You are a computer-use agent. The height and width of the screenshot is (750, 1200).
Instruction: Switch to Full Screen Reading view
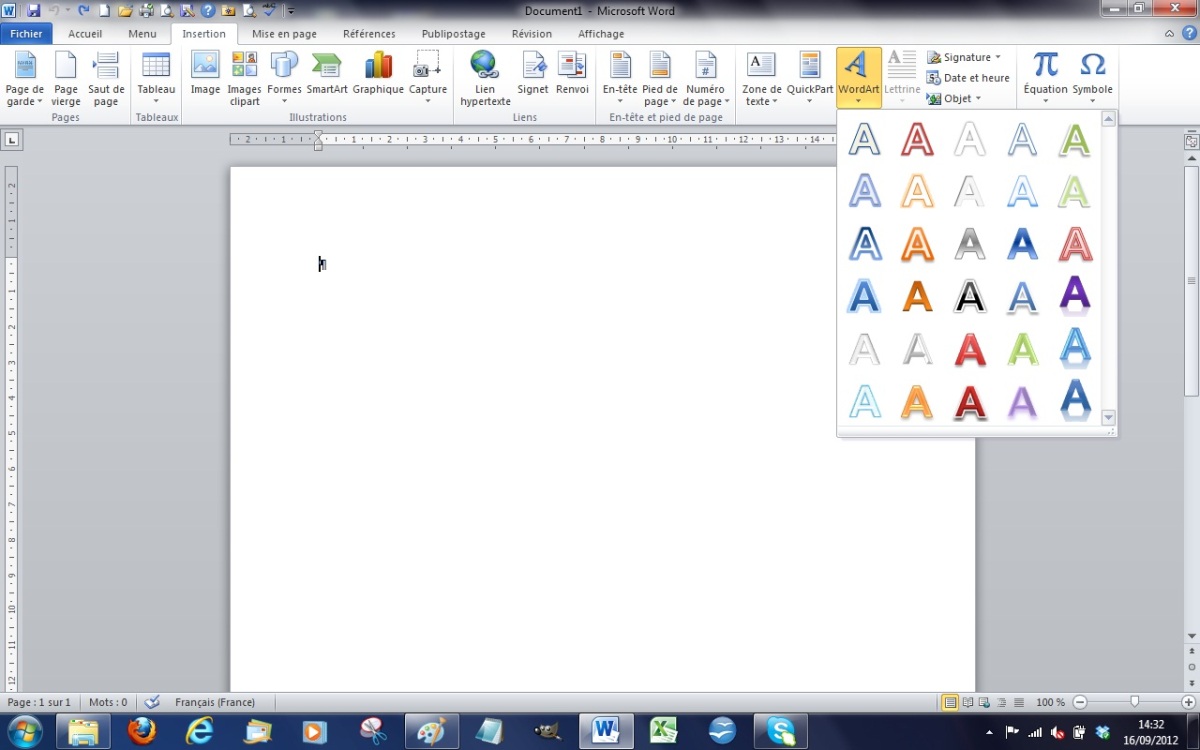tap(968, 702)
